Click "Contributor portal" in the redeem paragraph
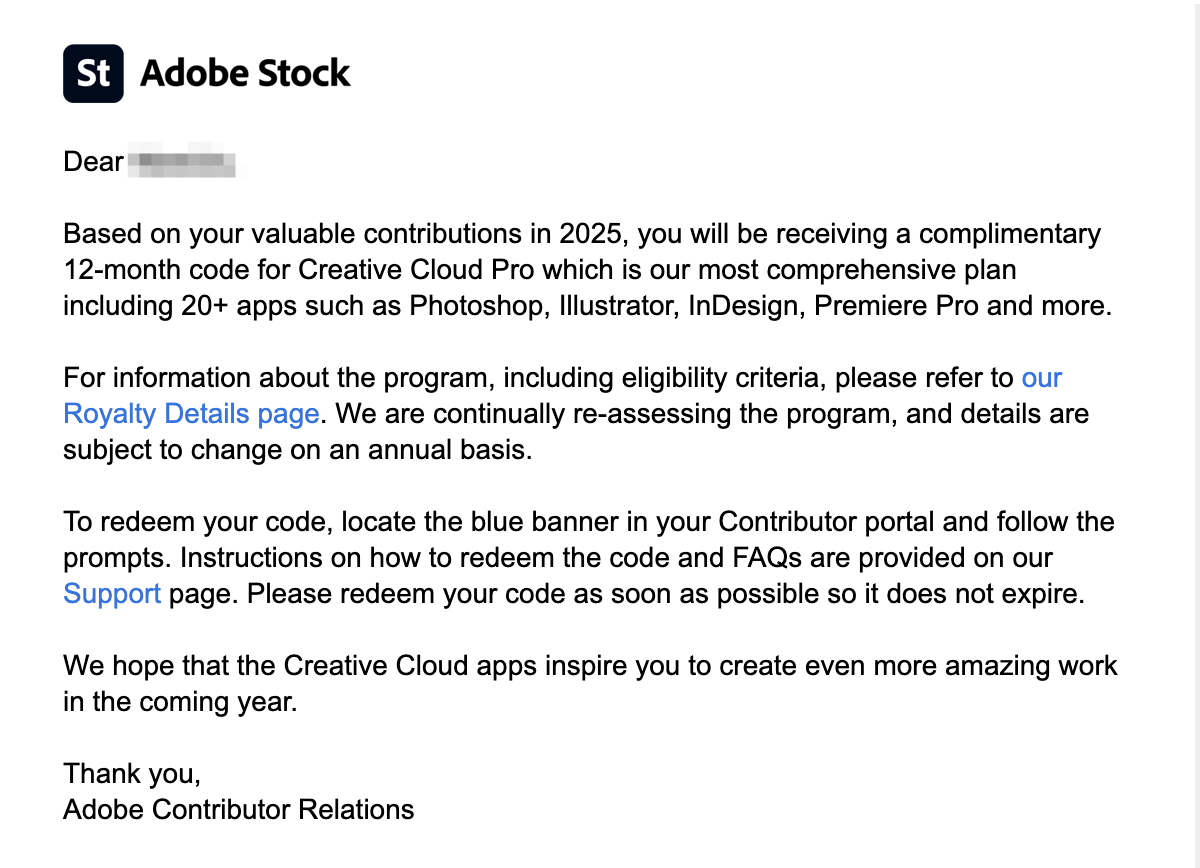The height and width of the screenshot is (868, 1200). pos(847,521)
